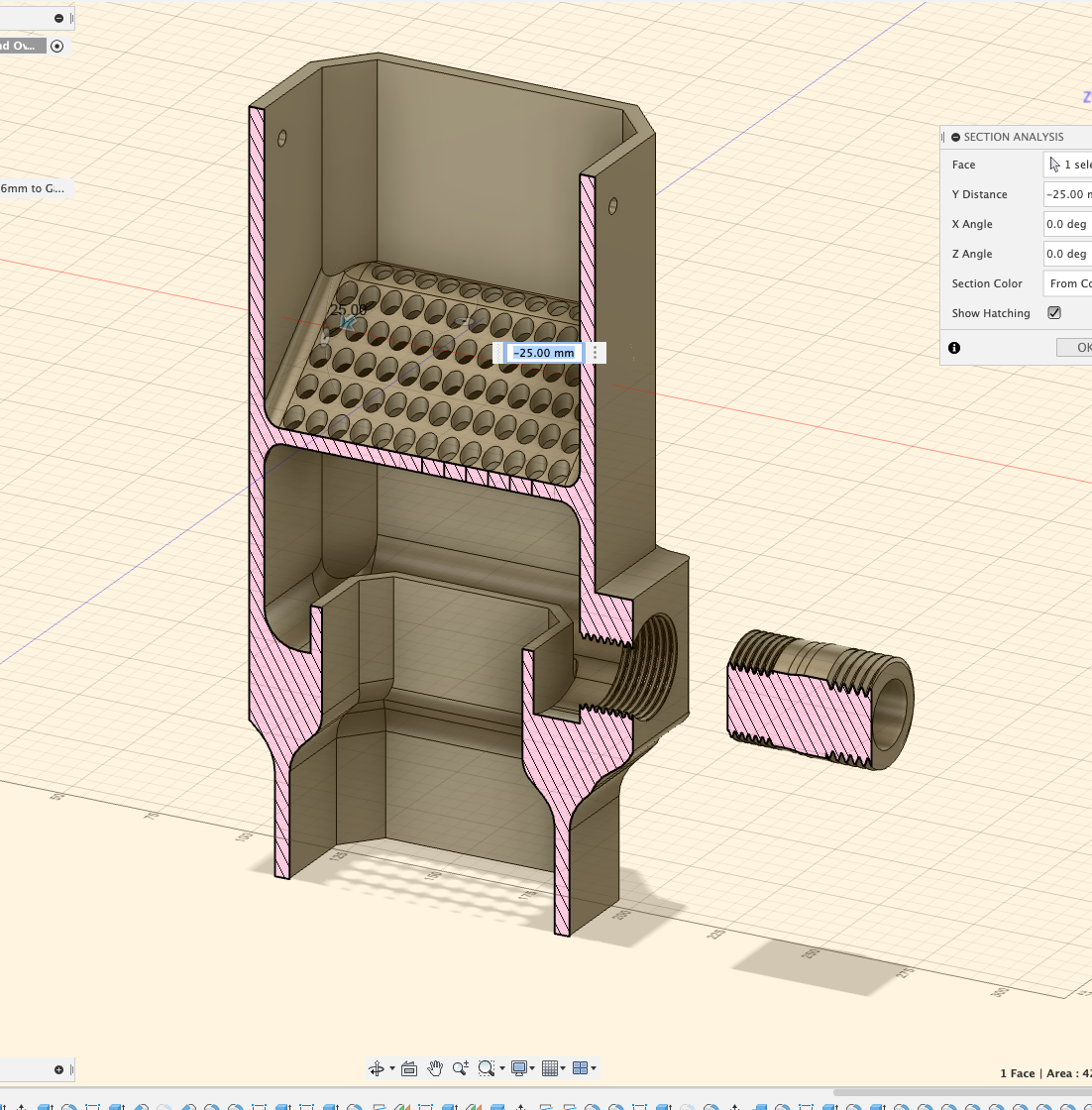Click the Face selection box in Section Analysis
Screen dimensions: 1092x1110
tap(1067, 165)
